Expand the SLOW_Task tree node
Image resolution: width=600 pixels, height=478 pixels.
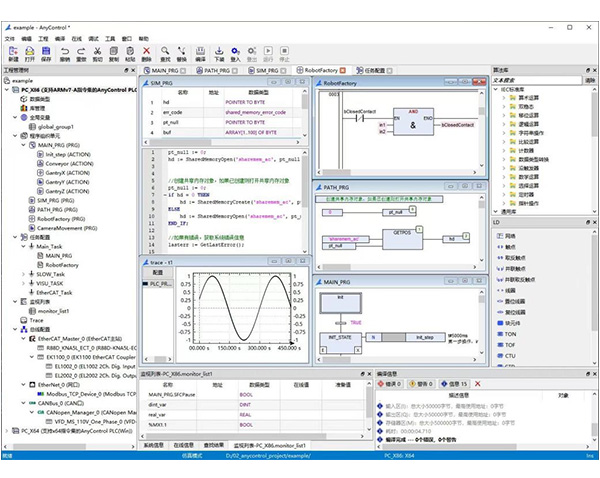pyautogui.click(x=23, y=274)
